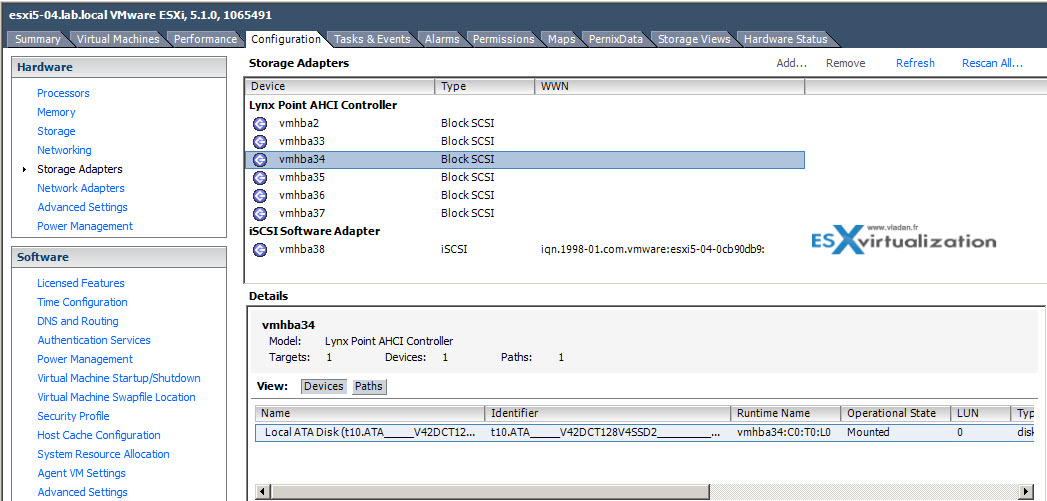
Task: Go to the Tasks & Events tab
Action: coord(372,39)
